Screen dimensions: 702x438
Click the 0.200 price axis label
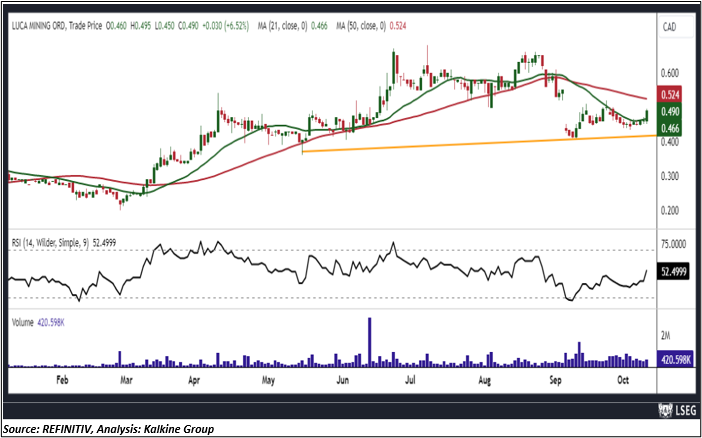pyautogui.click(x=670, y=210)
